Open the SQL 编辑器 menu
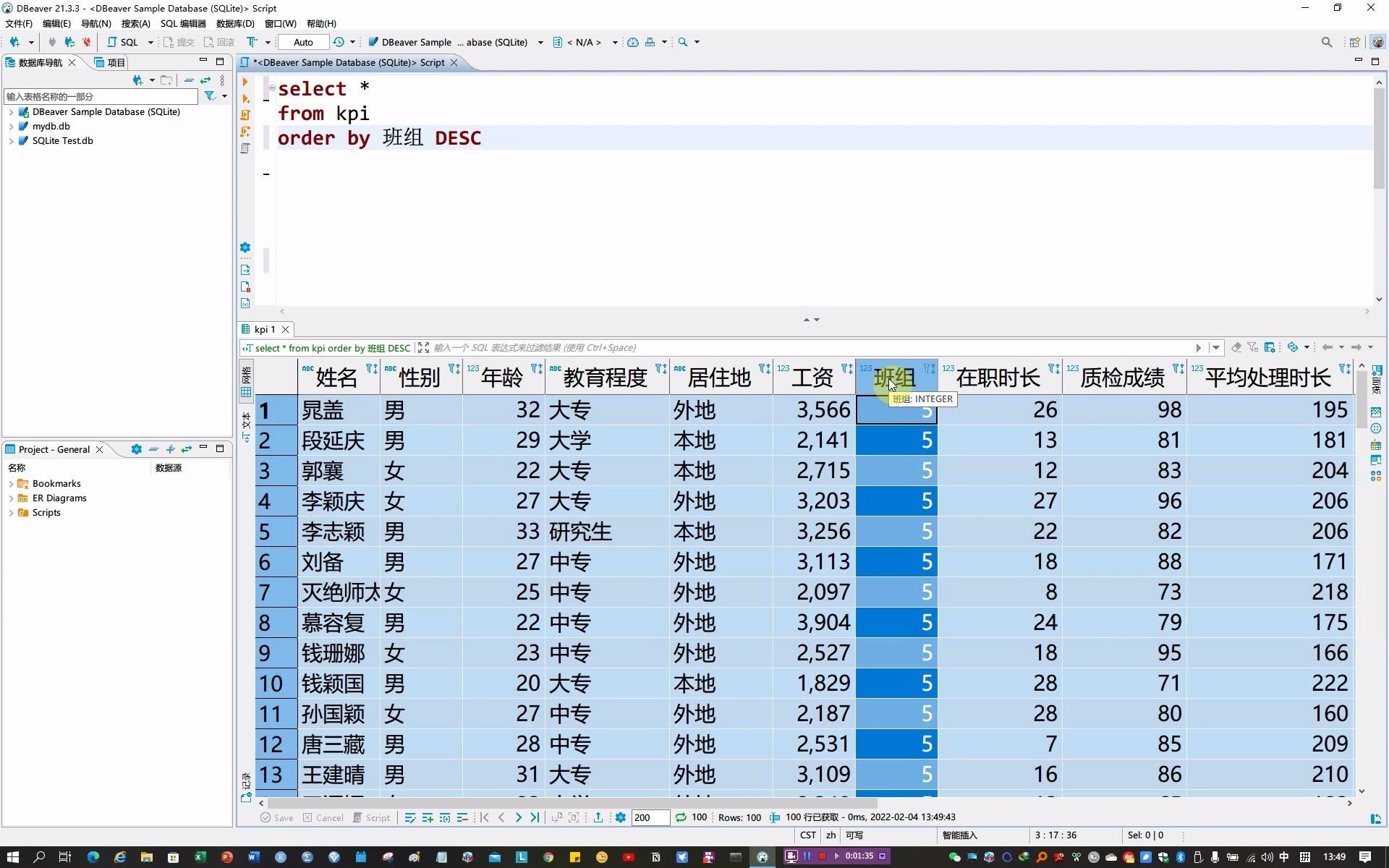The height and width of the screenshot is (868, 1389). point(183,24)
